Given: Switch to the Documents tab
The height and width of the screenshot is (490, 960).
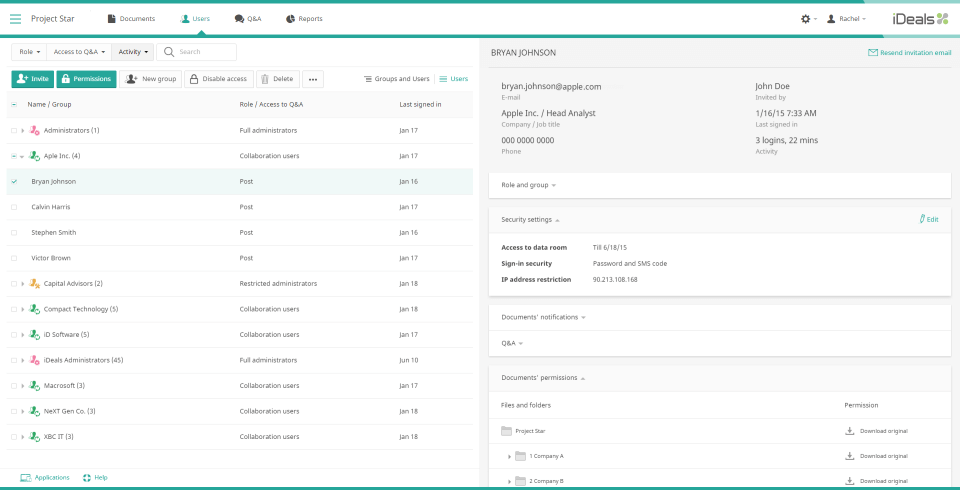Looking at the screenshot, I should (x=131, y=18).
